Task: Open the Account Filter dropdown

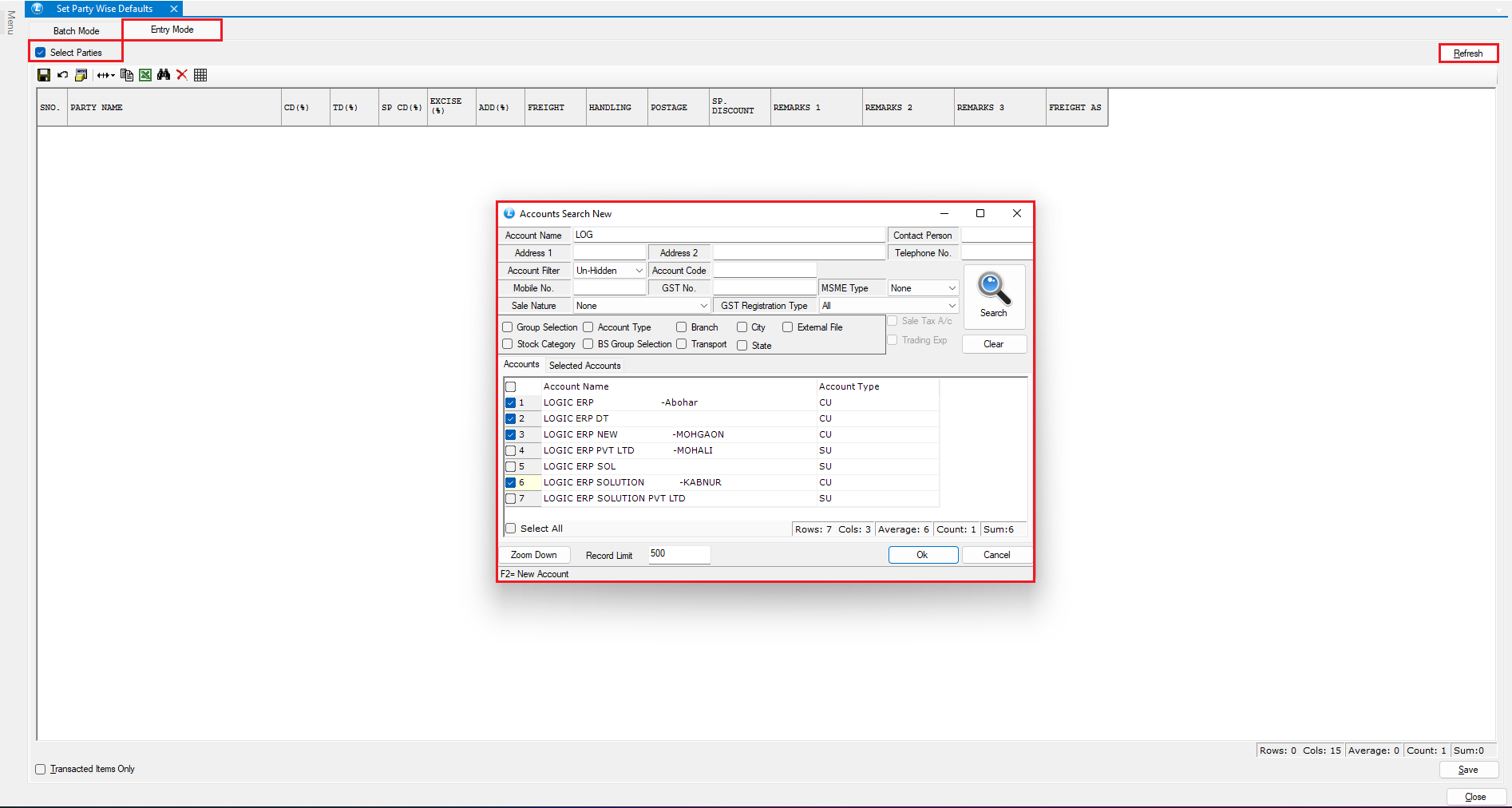Action: 639,271
